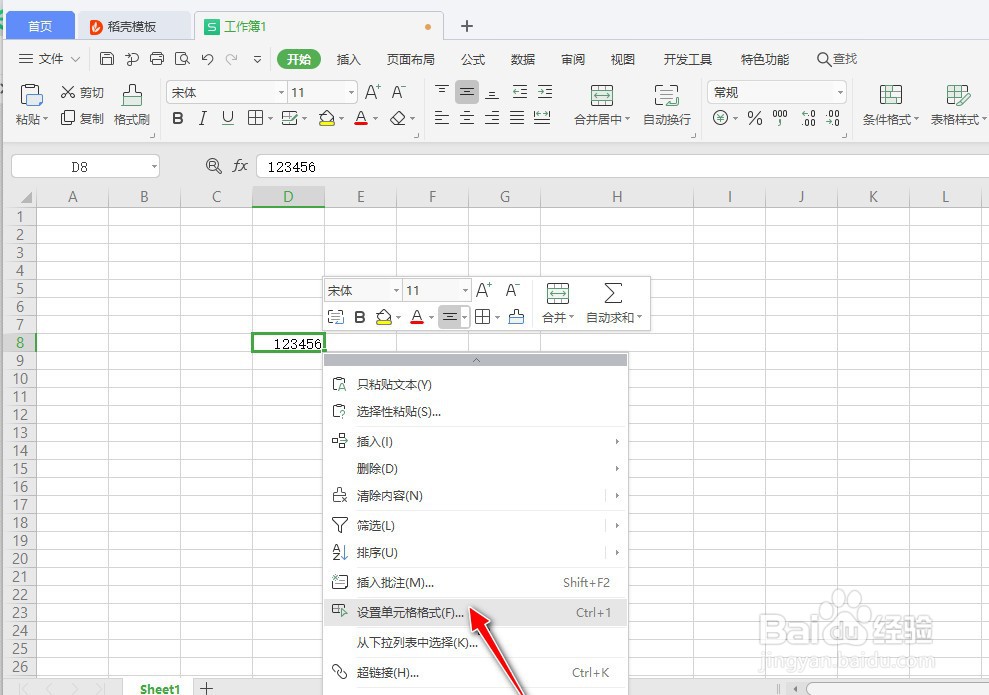
Task: Open the 稻壳模板 tab
Action: (x=132, y=26)
